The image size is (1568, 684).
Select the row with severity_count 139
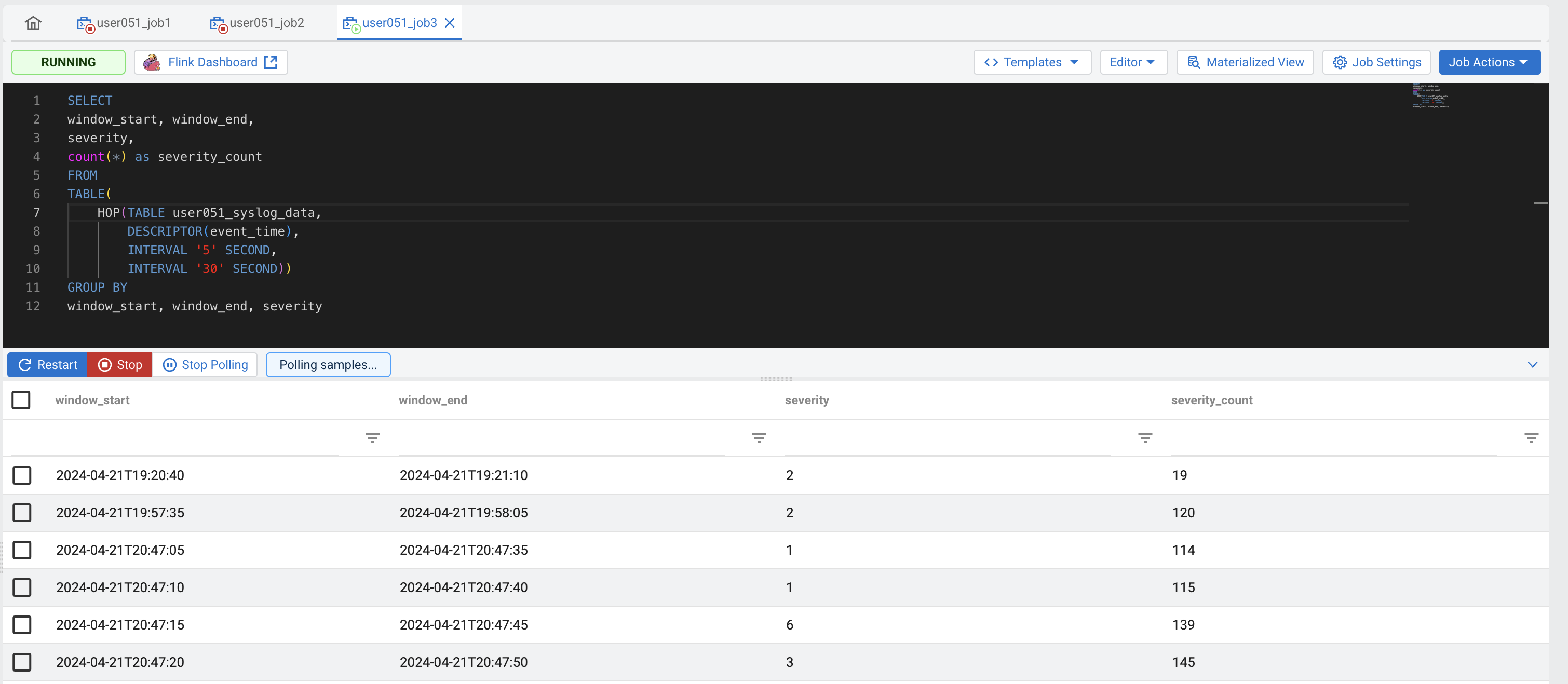[x=22, y=624]
